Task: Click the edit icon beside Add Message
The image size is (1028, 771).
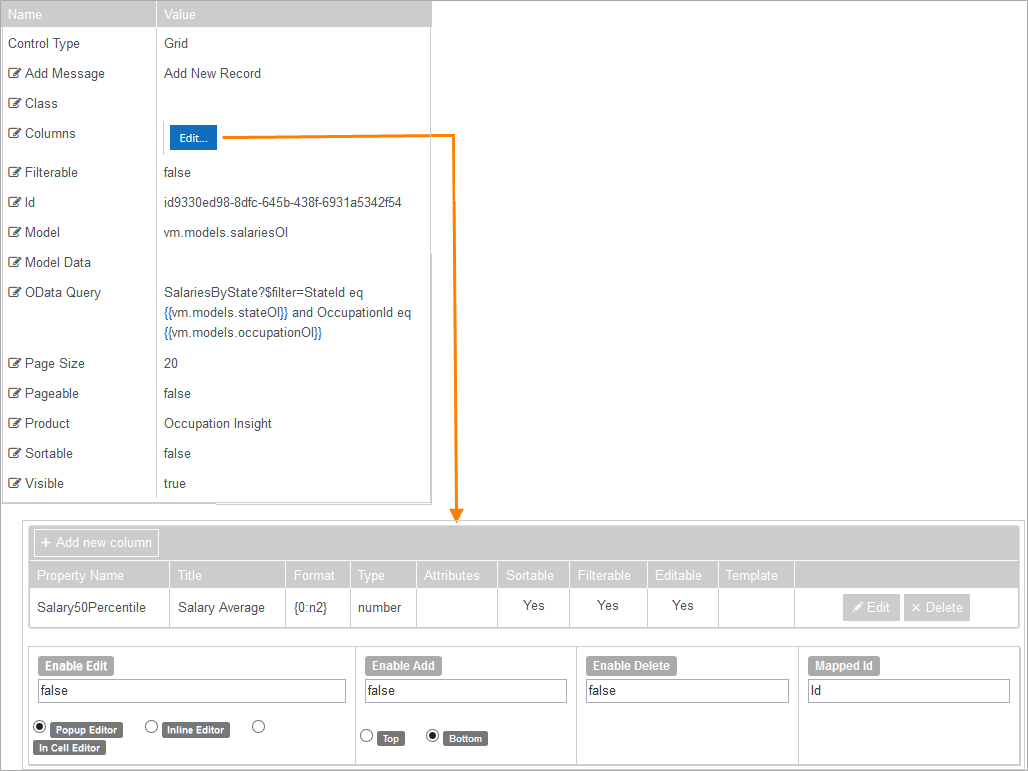Action: click(x=15, y=74)
